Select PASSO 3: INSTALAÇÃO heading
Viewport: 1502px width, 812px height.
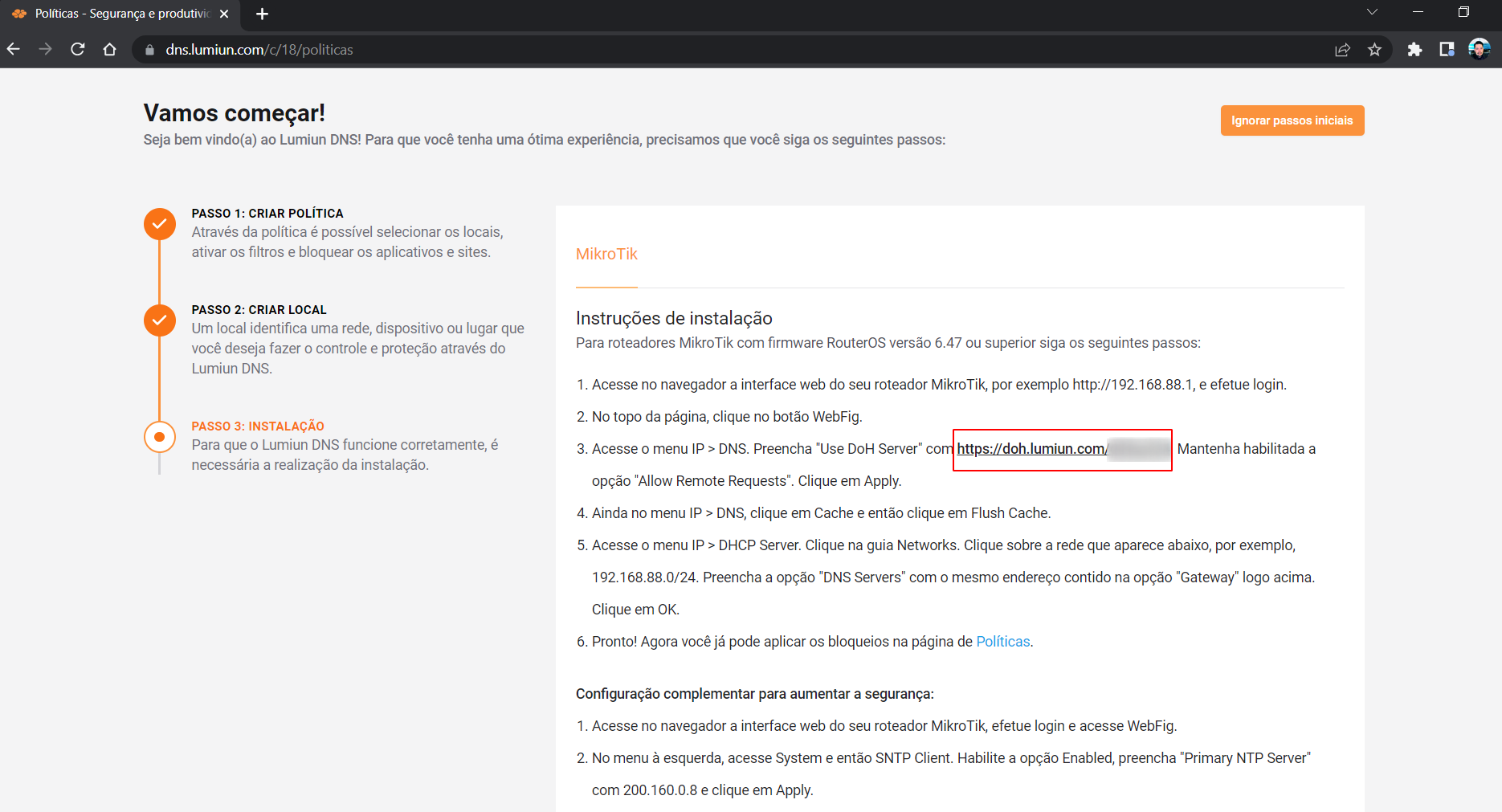coord(258,426)
